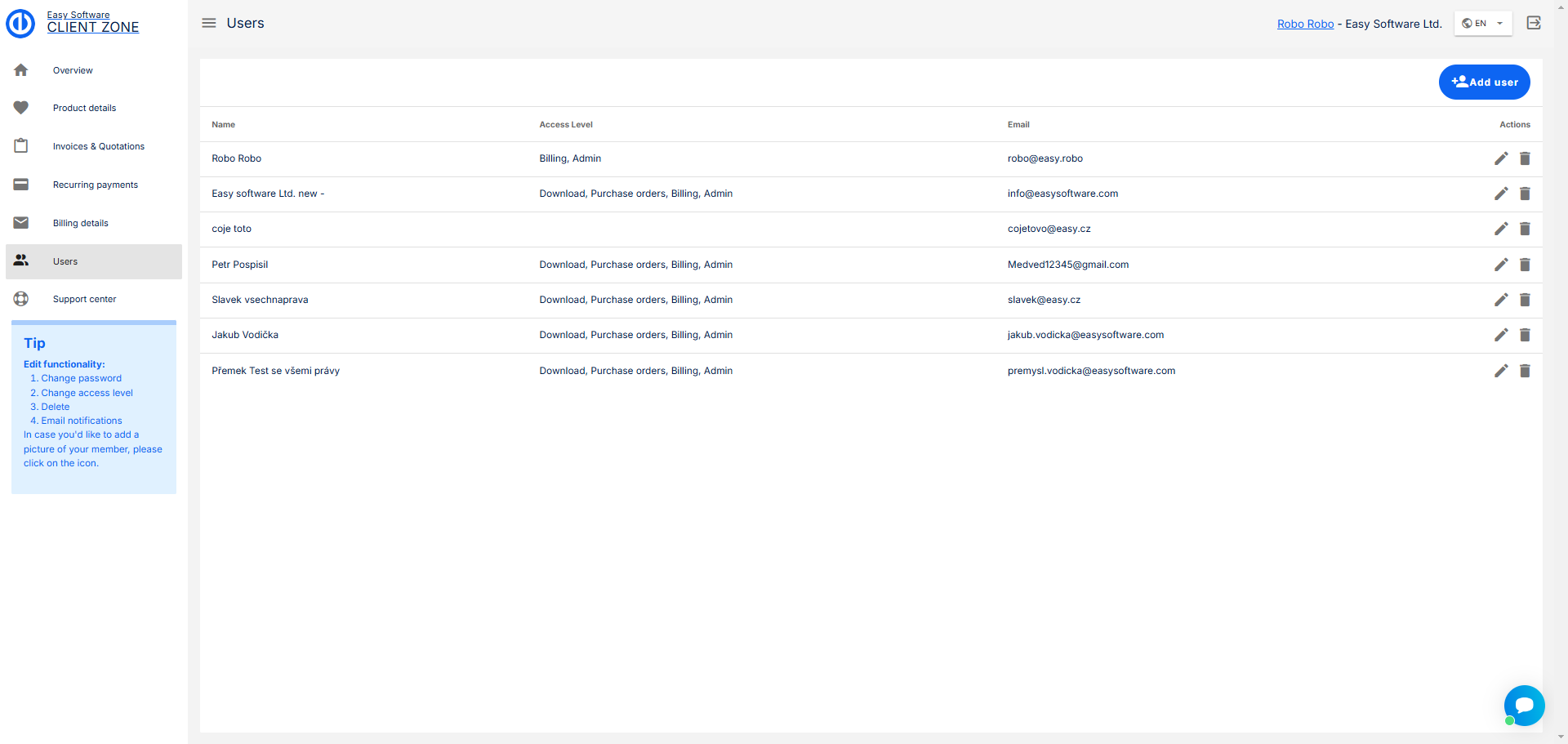Screen dimensions: 1568x744
Task: Click the CLIENT ZONE header link
Action: coord(92,27)
